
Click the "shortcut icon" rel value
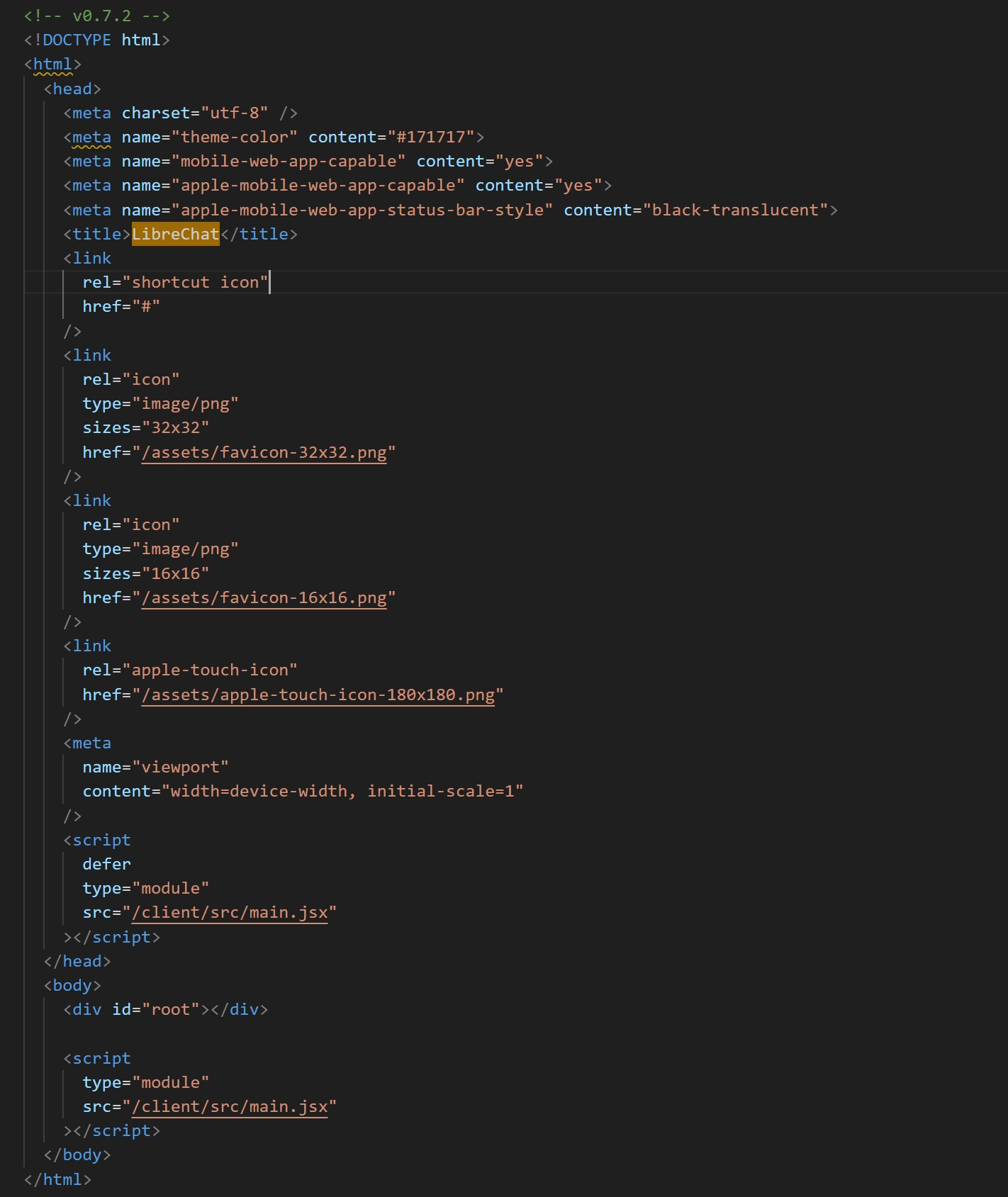click(195, 282)
